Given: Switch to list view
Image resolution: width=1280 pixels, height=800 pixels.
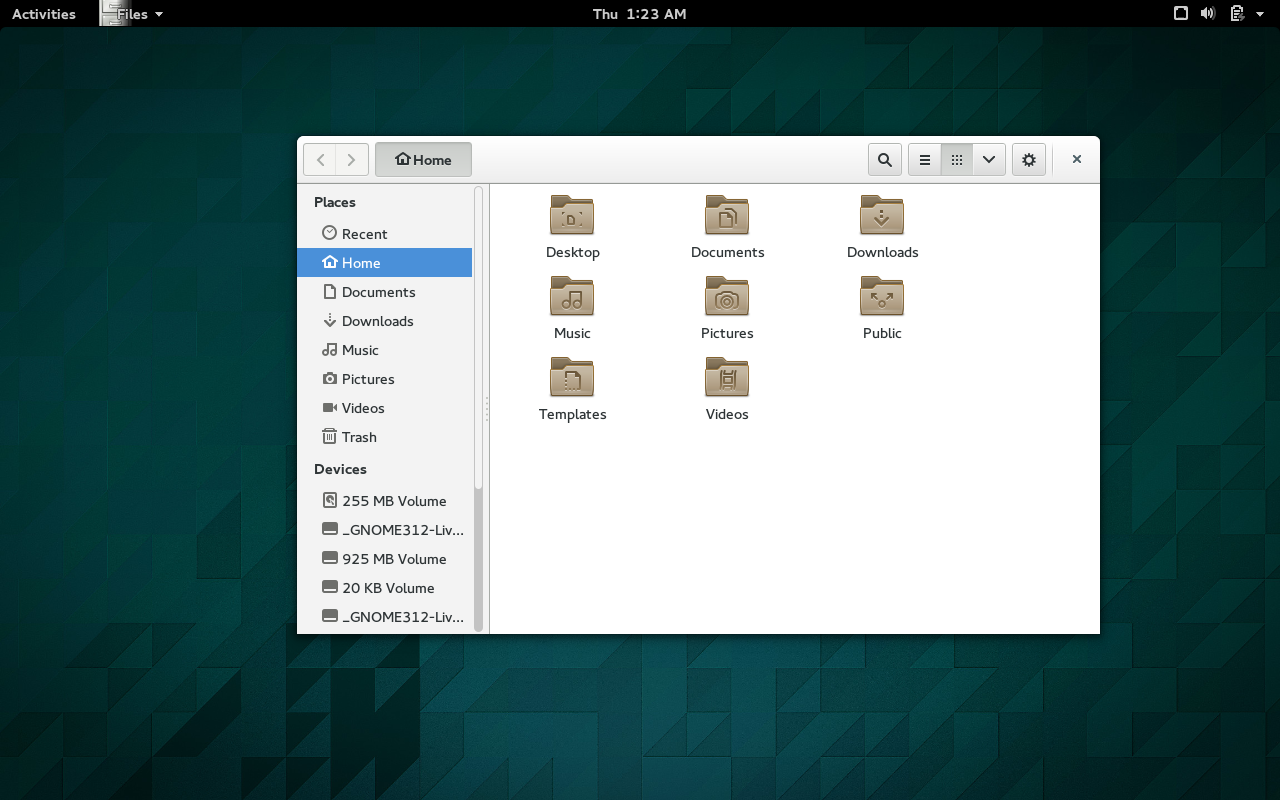Looking at the screenshot, I should pos(925,160).
